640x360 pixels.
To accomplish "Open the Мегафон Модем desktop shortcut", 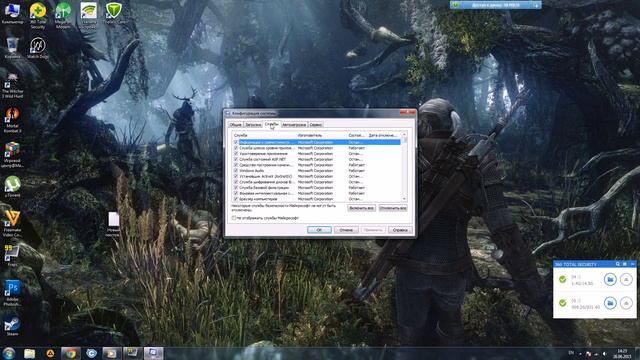I will (x=63, y=16).
